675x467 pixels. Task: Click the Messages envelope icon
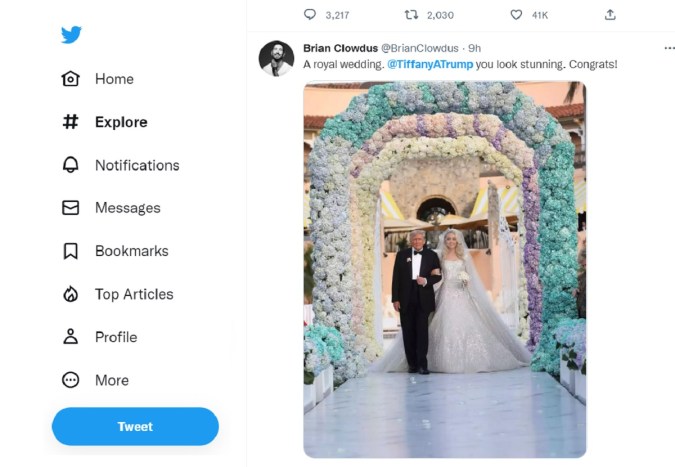tap(70, 208)
